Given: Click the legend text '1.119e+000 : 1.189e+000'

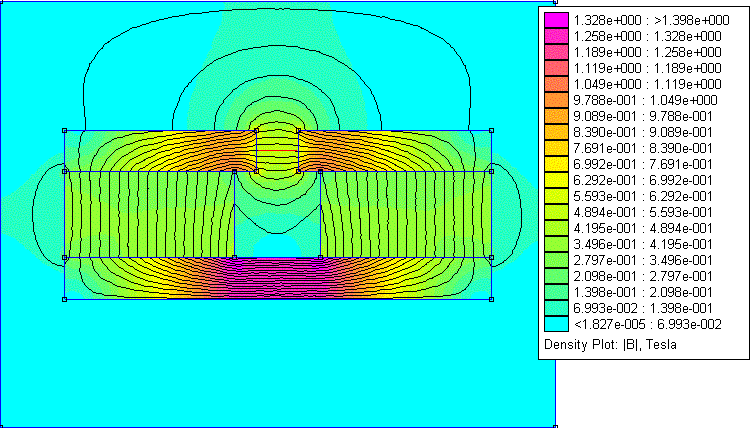Looking at the screenshot, I should [648, 68].
